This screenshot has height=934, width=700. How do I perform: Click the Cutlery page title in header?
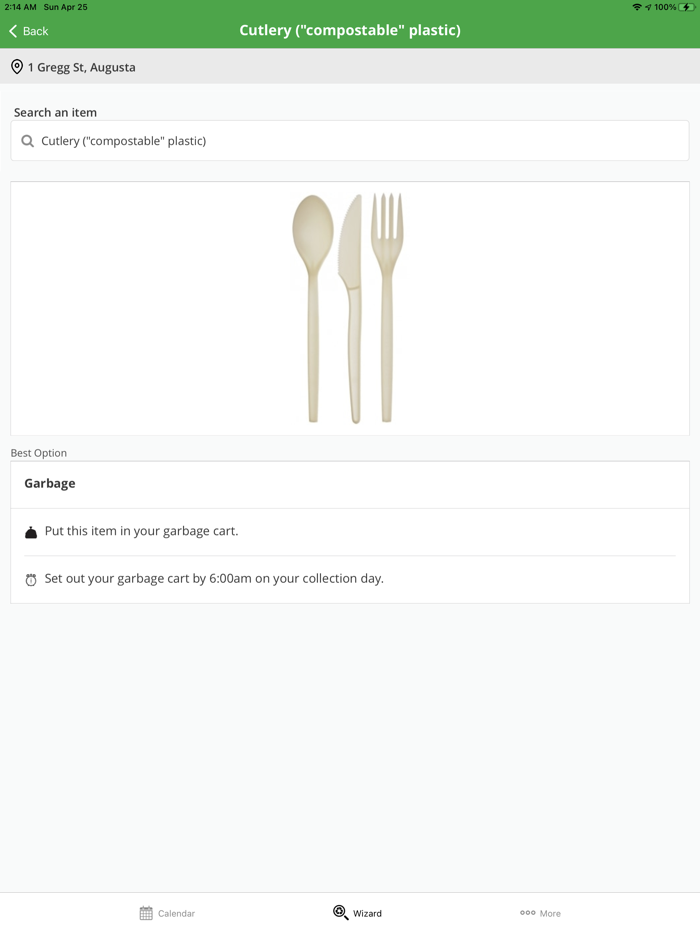[x=350, y=30]
